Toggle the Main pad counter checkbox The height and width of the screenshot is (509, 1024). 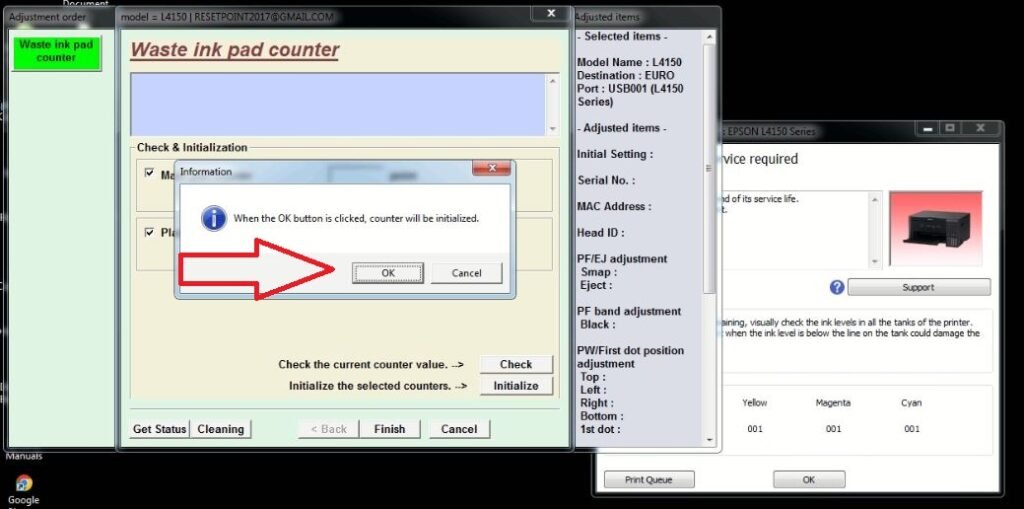(150, 173)
